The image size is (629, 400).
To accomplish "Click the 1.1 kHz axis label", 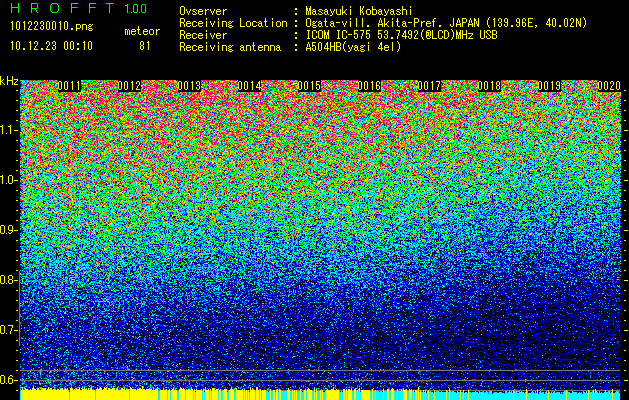I will click(9, 130).
